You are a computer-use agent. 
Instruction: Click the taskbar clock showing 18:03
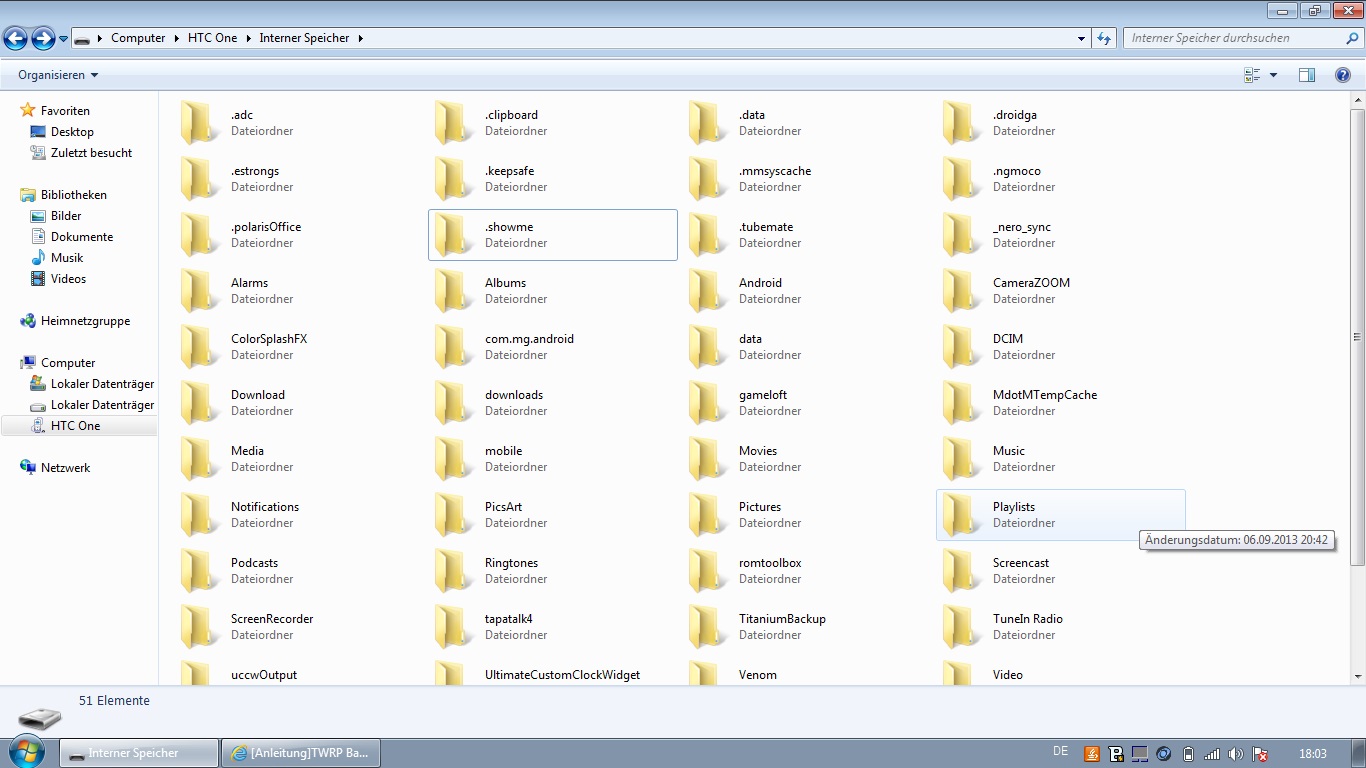[x=1313, y=754]
